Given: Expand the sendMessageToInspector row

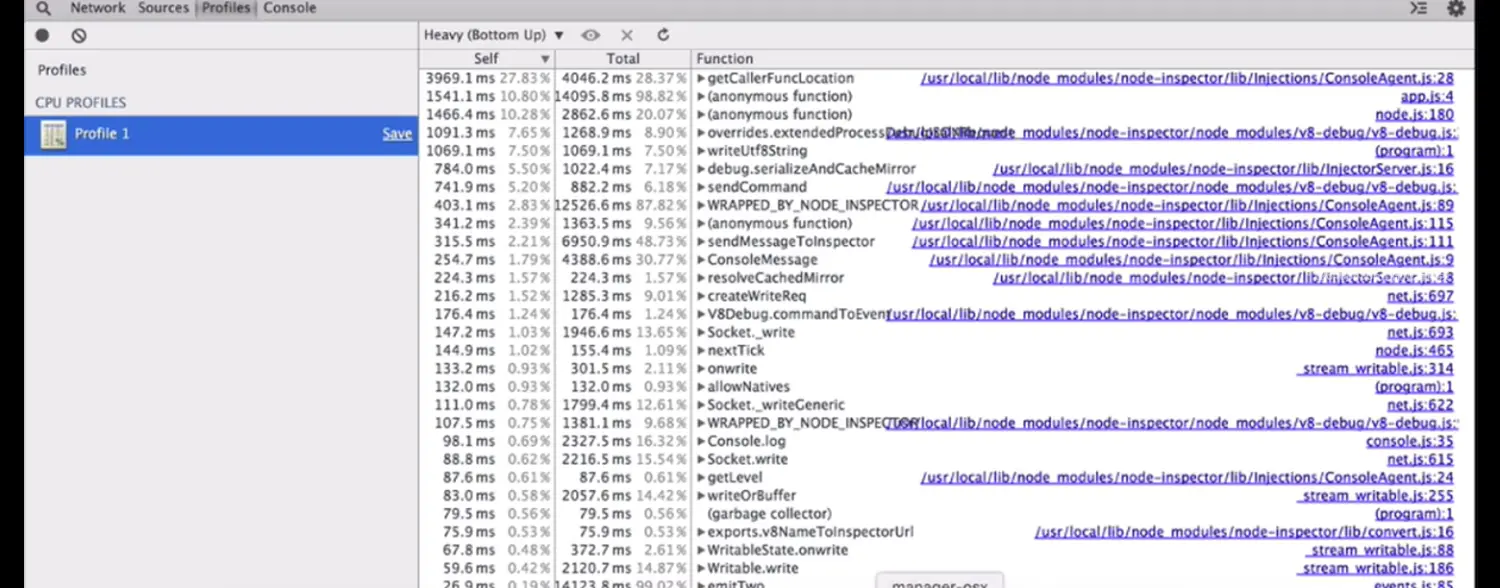Looking at the screenshot, I should tap(702, 242).
